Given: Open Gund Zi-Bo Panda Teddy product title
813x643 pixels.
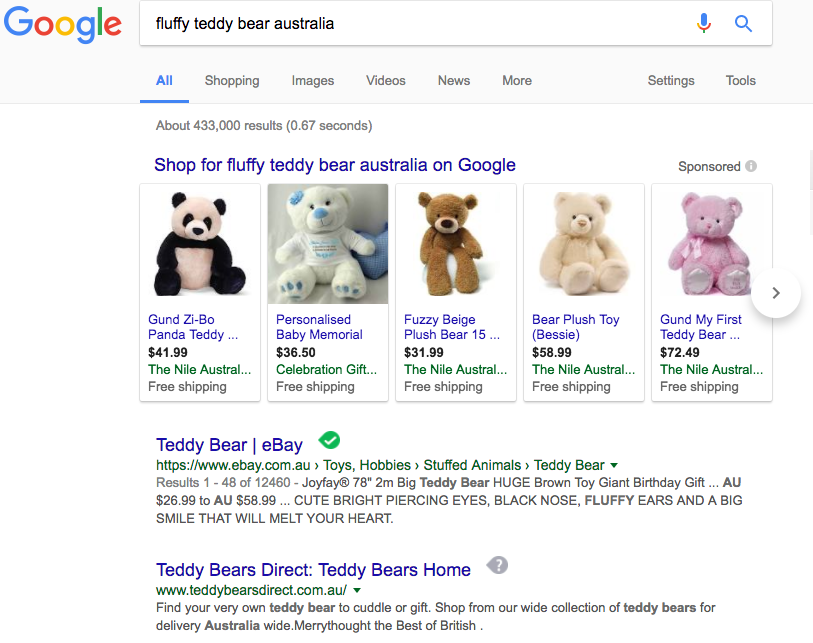Looking at the screenshot, I should point(193,327).
